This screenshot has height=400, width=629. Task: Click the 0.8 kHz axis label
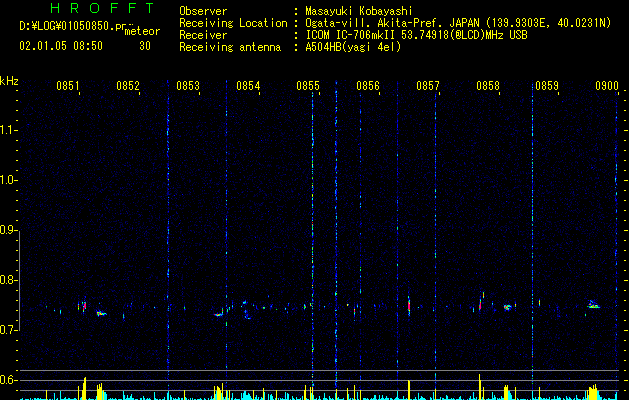point(8,280)
